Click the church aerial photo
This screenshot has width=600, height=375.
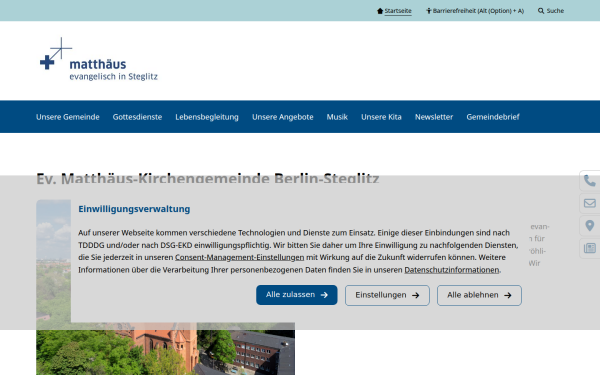[165, 349]
